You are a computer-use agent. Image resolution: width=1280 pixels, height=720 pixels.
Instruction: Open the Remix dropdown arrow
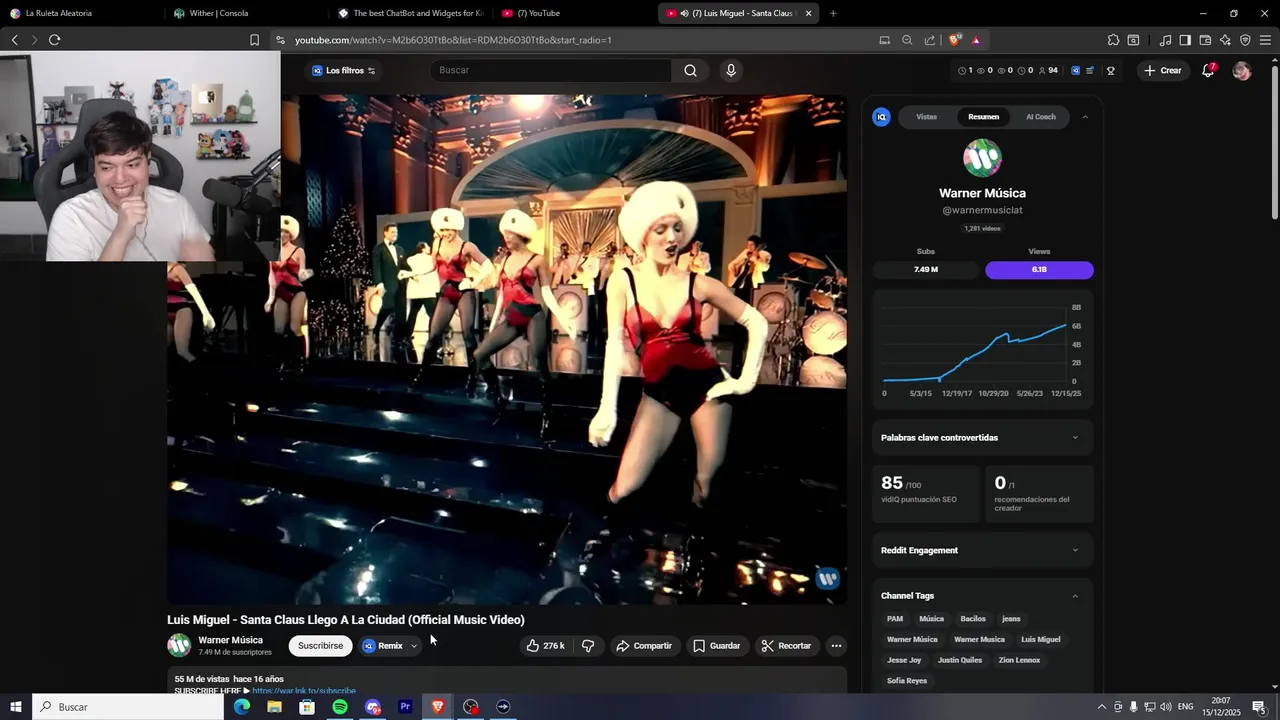click(x=414, y=646)
